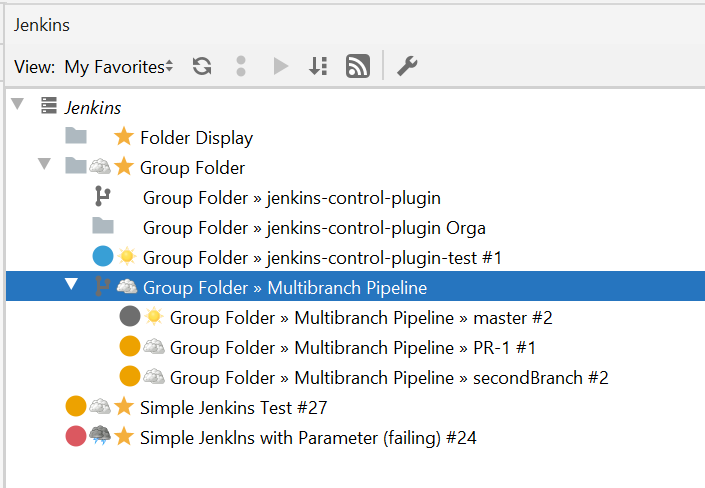
Task: Click blue status ball of jenkins-control-plugin-test
Action: click(103, 256)
